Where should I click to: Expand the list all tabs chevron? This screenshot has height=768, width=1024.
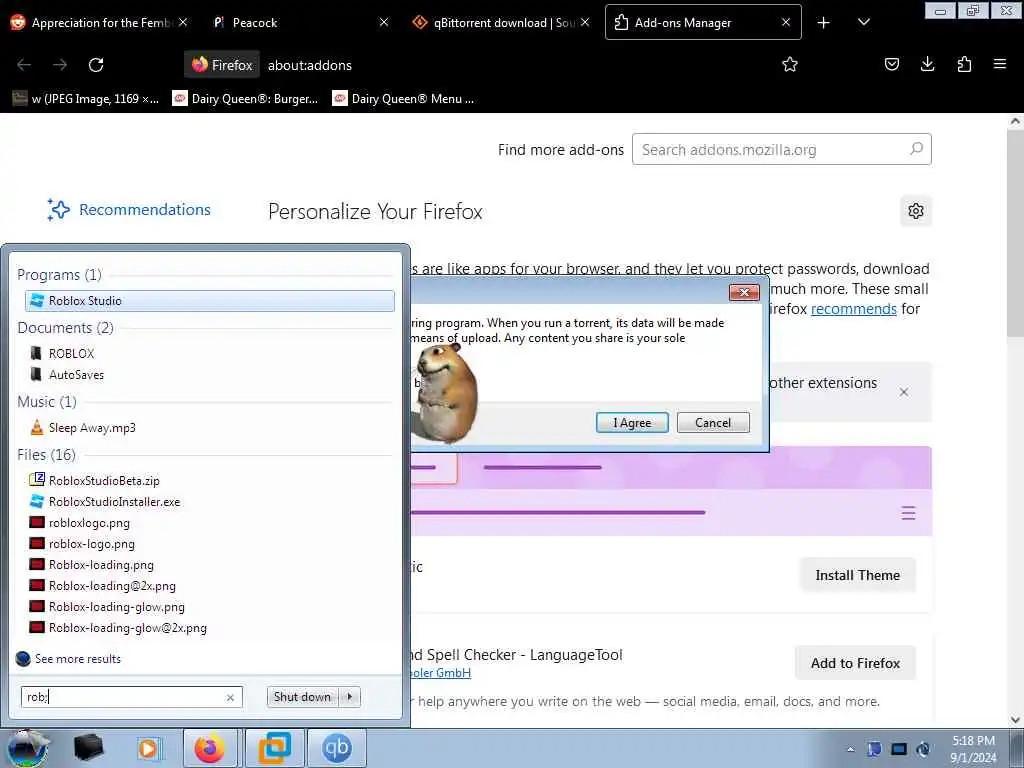pos(863,22)
